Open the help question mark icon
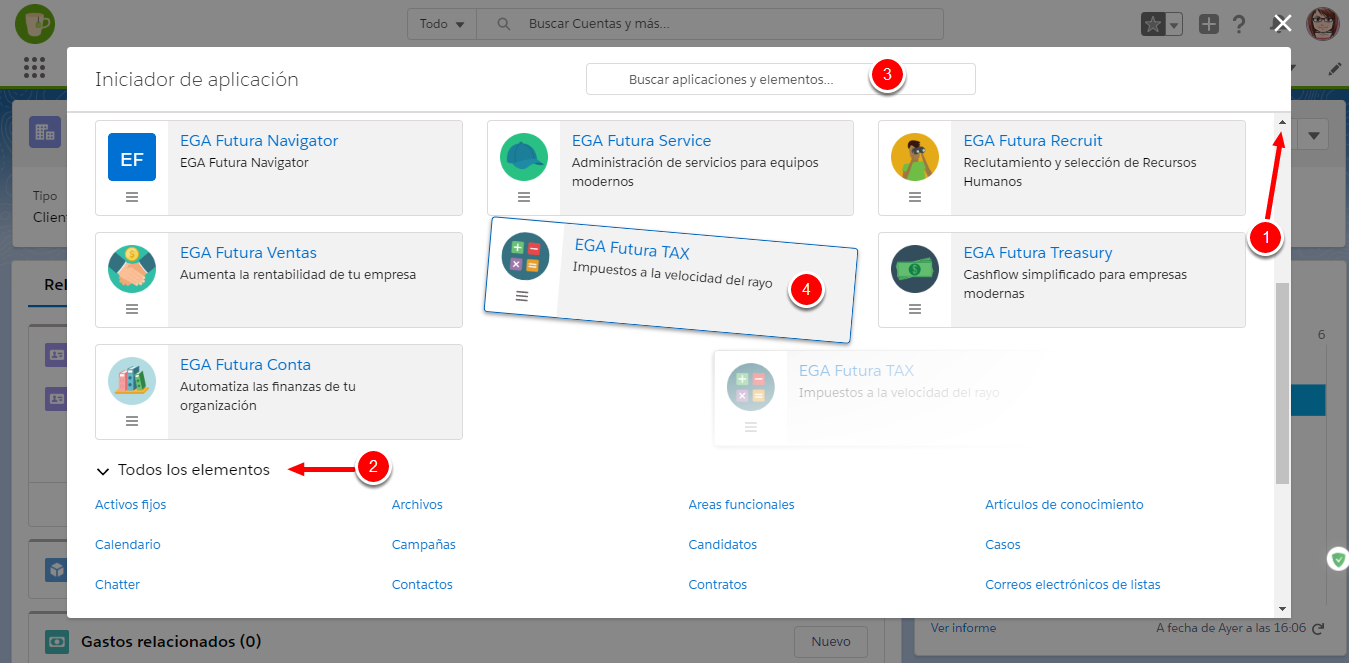Screen dimensions: 1349x663 [1238, 24]
